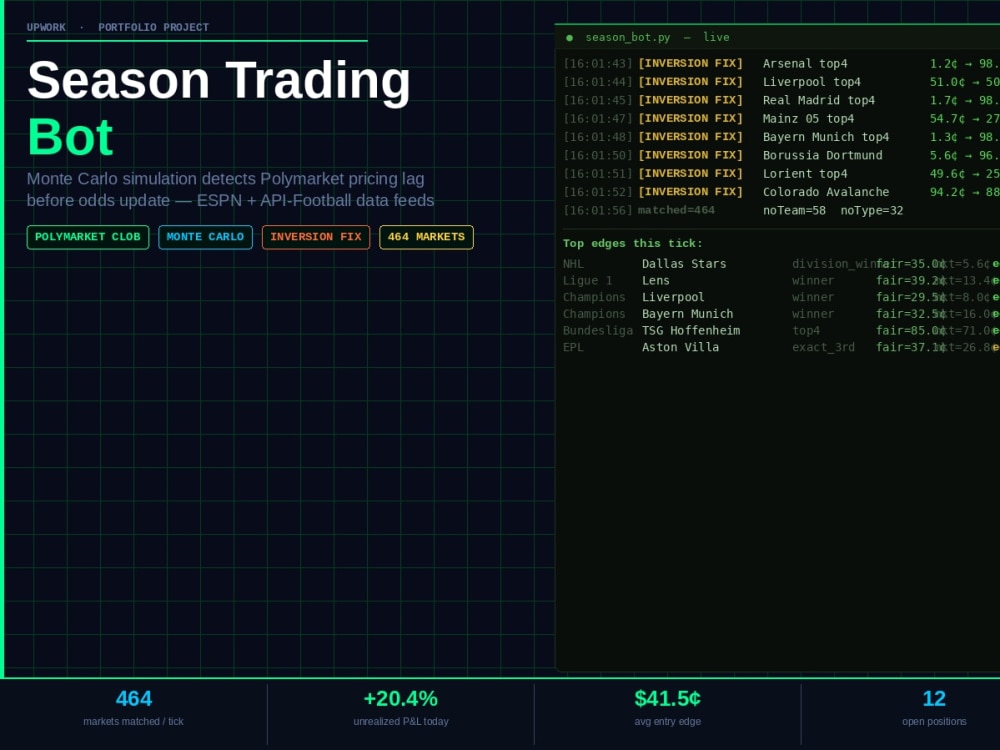Screen dimensions: 1000x750
Task: Select the Bayern Munich top4 log row
Action: click(781, 137)
